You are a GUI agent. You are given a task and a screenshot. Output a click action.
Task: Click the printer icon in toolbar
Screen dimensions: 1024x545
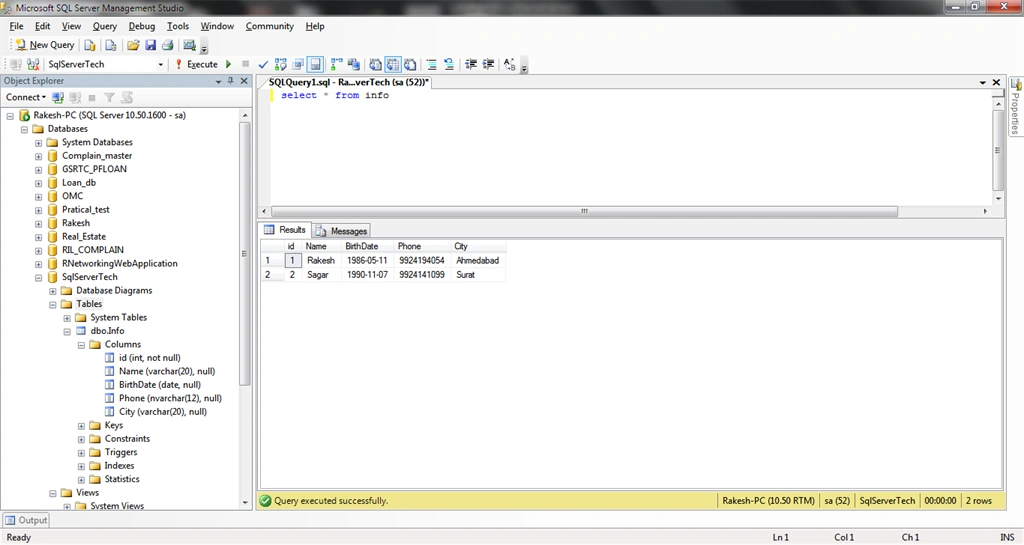[168, 44]
